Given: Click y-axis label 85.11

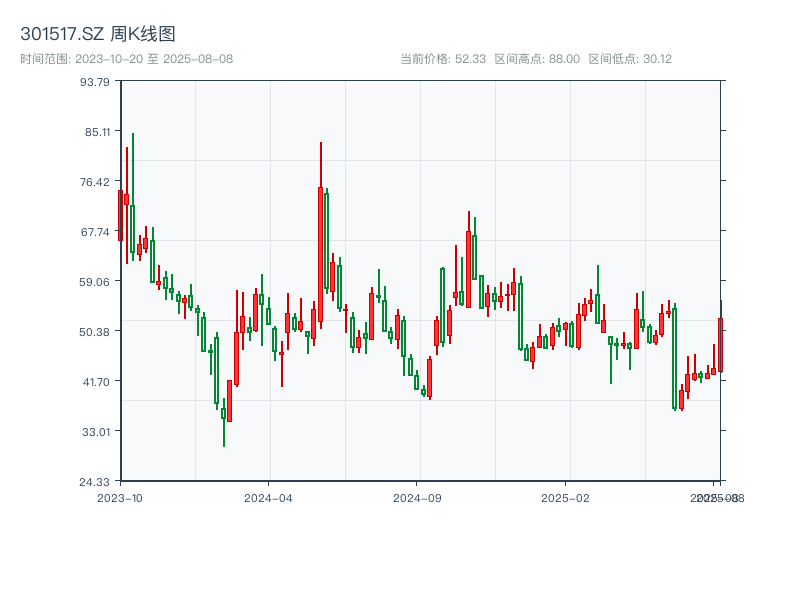Looking at the screenshot, I should pyautogui.click(x=97, y=132).
